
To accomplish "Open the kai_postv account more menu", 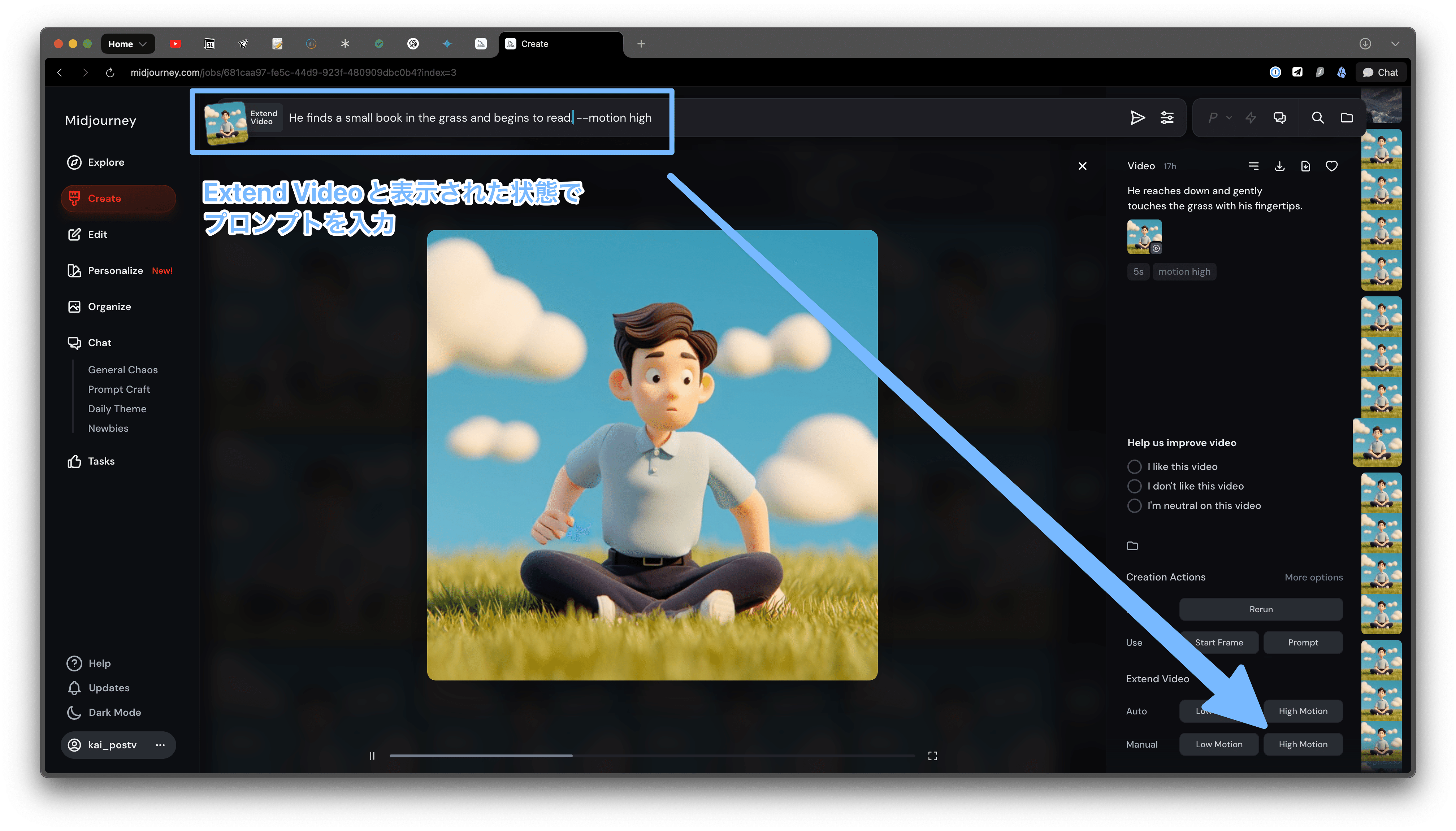I will (x=160, y=745).
